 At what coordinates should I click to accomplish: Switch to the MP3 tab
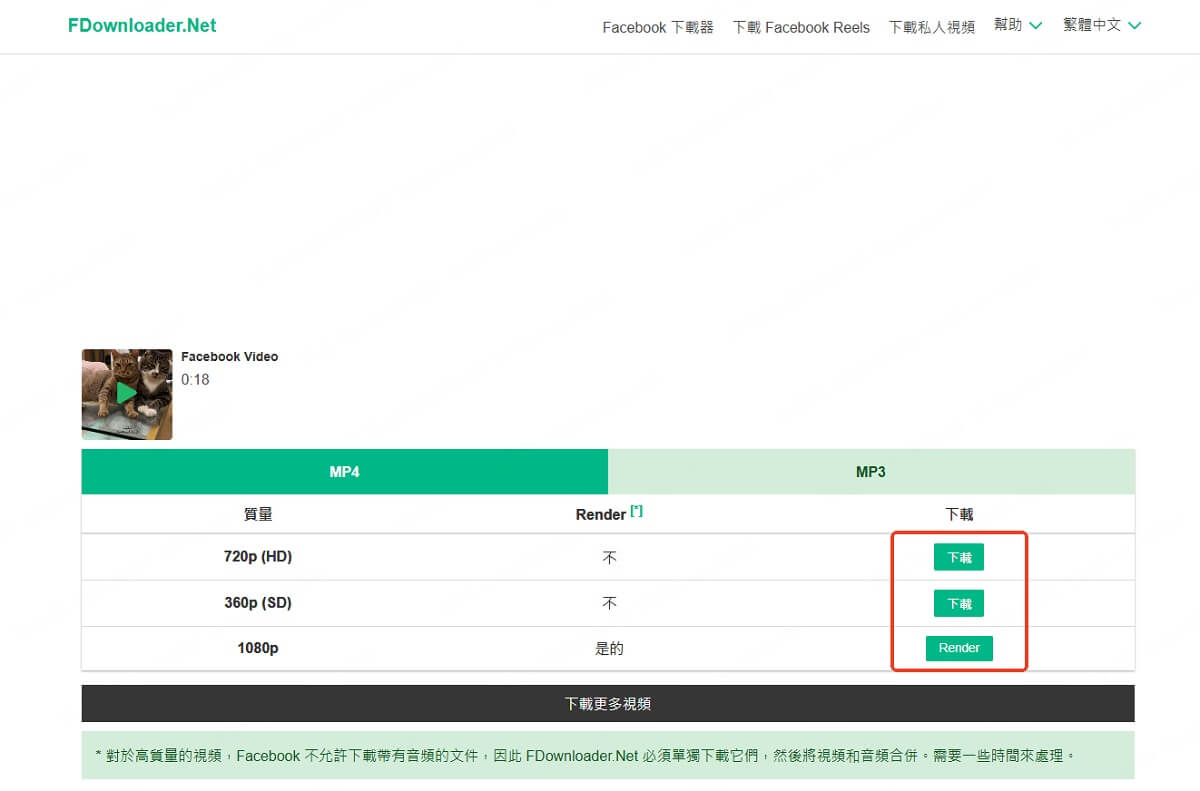[x=871, y=470]
